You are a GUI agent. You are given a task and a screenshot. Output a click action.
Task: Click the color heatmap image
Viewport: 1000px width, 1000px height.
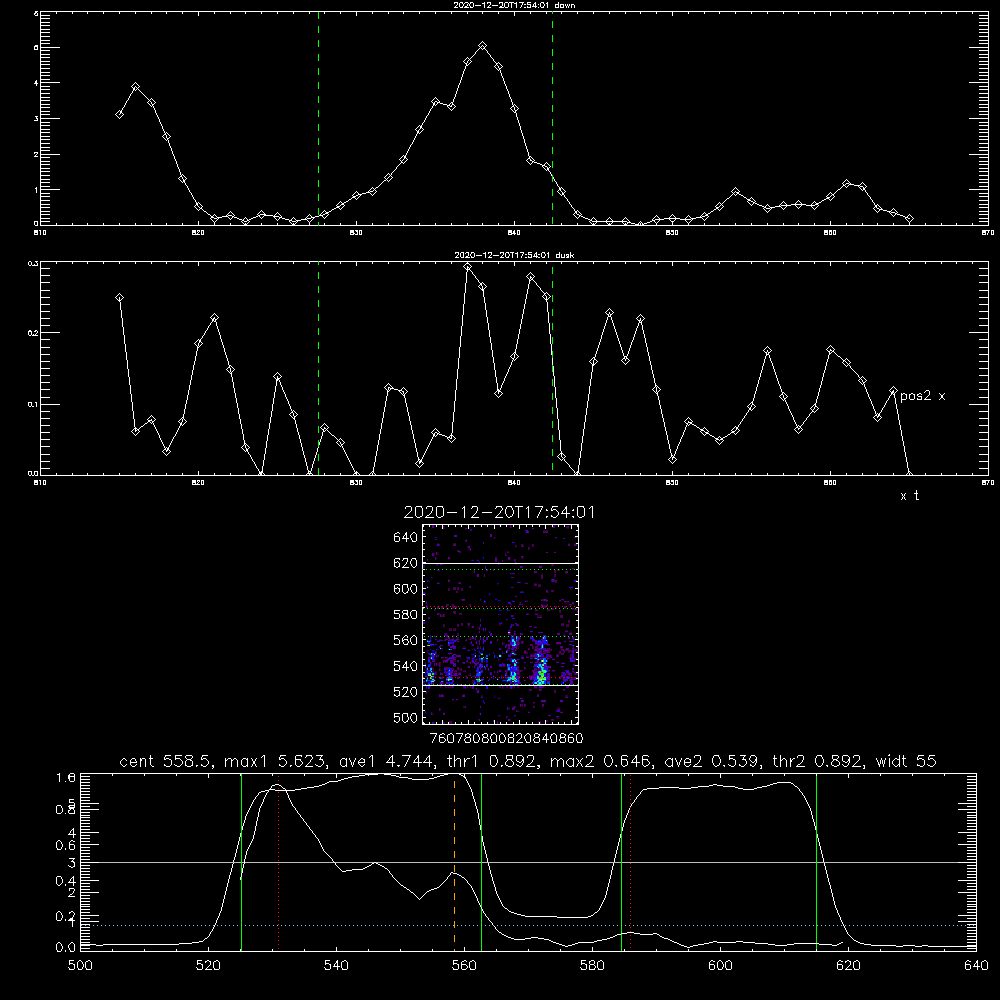coord(500,624)
